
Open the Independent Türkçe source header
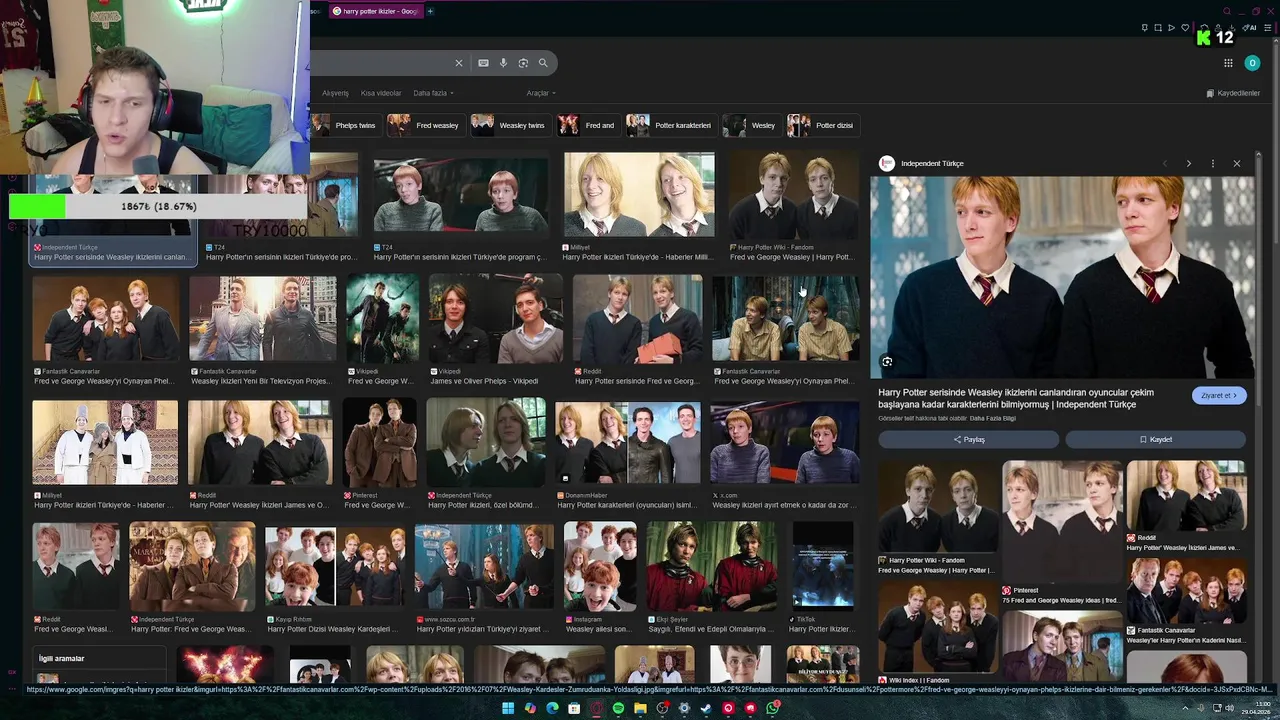922,163
